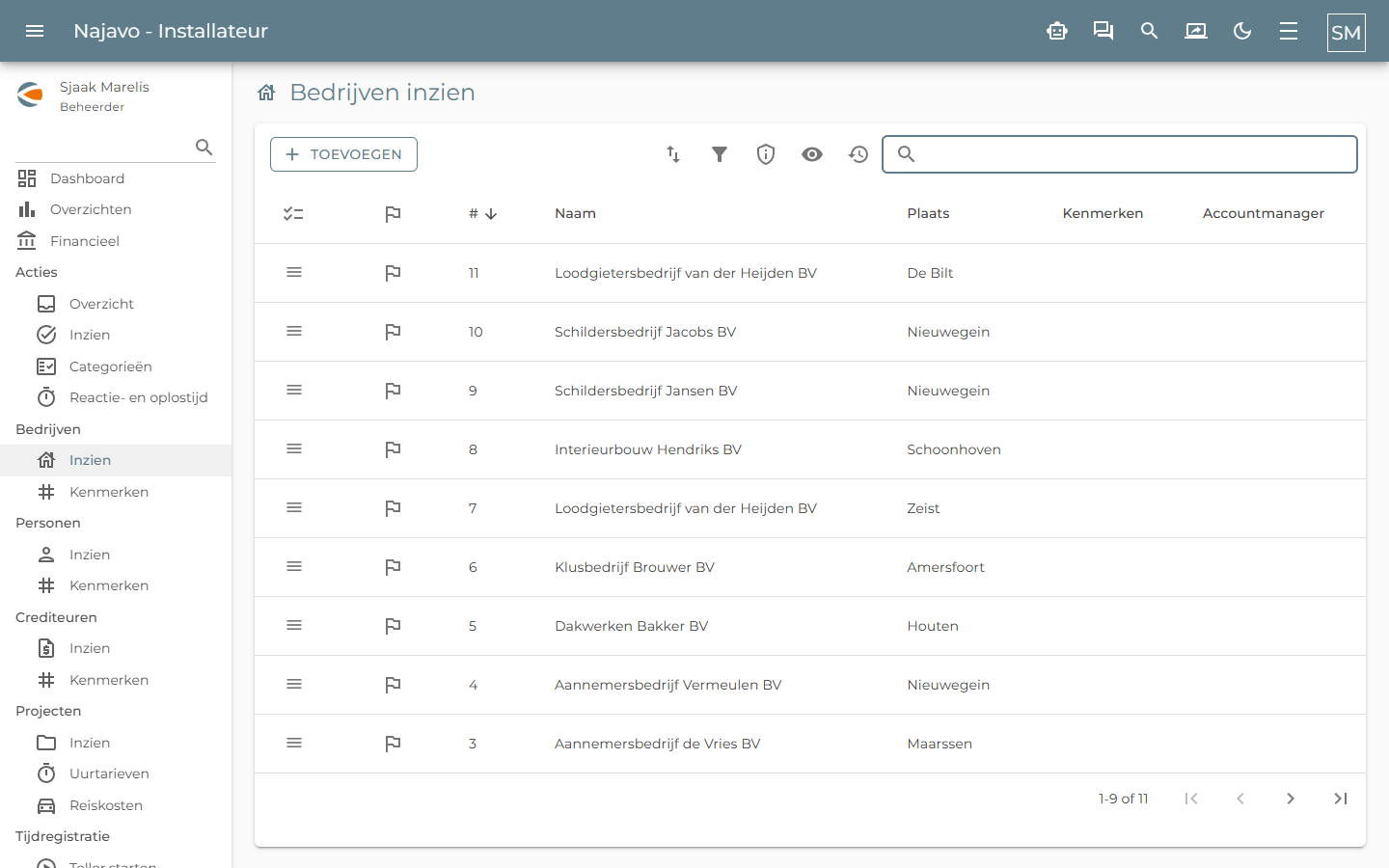Click the shield info icon in toolbar
Image resolution: width=1389 pixels, height=868 pixels.
[766, 154]
